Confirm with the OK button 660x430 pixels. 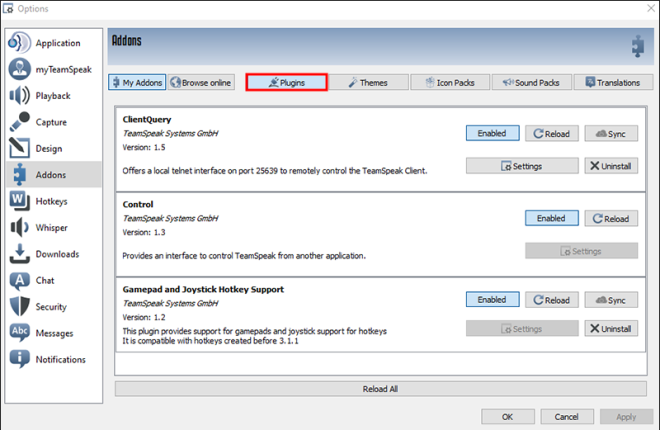pos(508,417)
